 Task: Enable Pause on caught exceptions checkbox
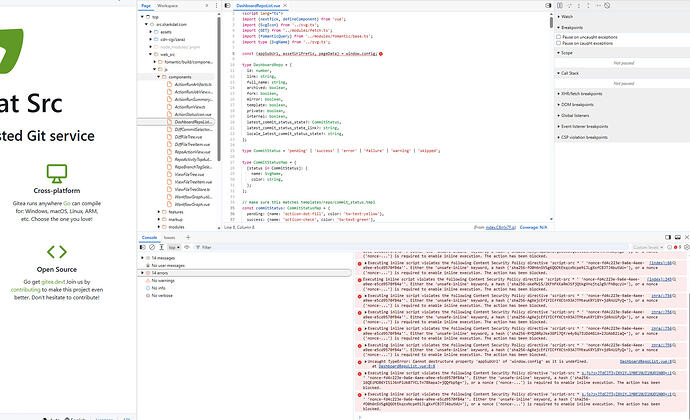558,43
